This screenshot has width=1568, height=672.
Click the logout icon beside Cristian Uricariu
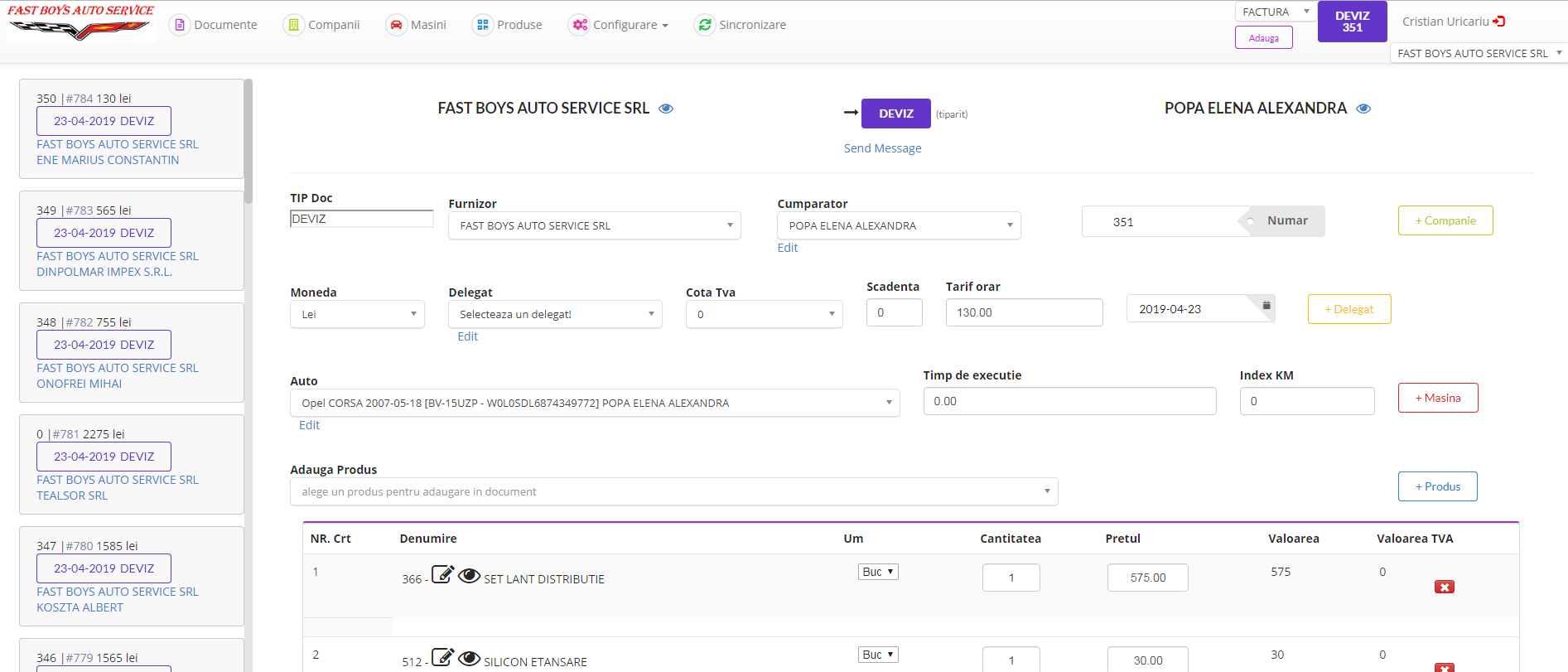pos(1499,22)
